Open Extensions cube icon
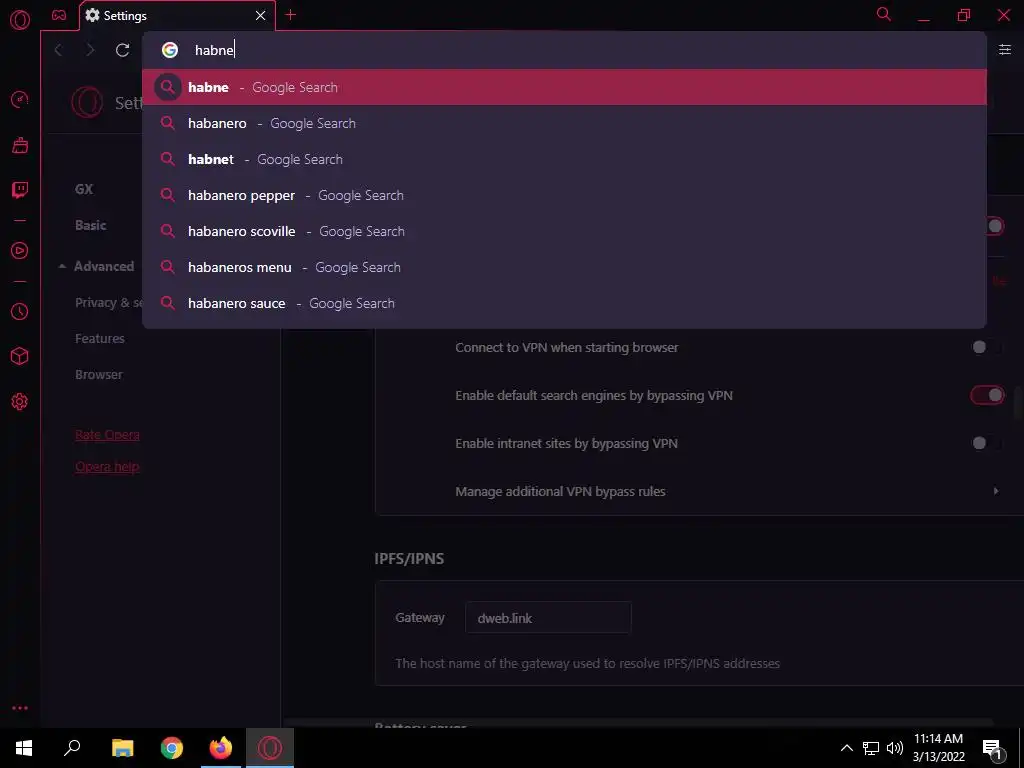This screenshot has height=768, width=1024. tap(20, 356)
